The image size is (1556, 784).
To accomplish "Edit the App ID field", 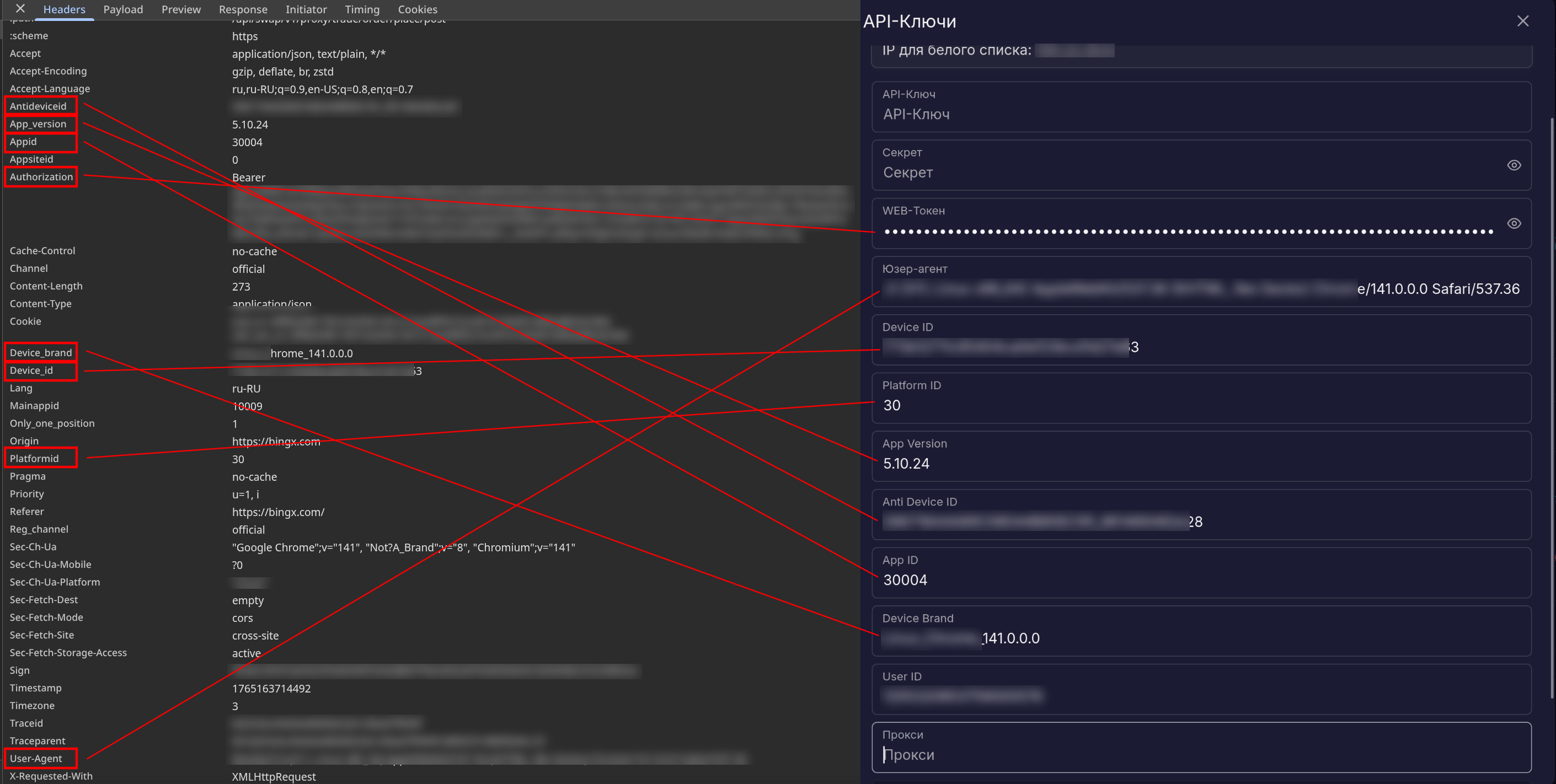I will tap(1201, 573).
